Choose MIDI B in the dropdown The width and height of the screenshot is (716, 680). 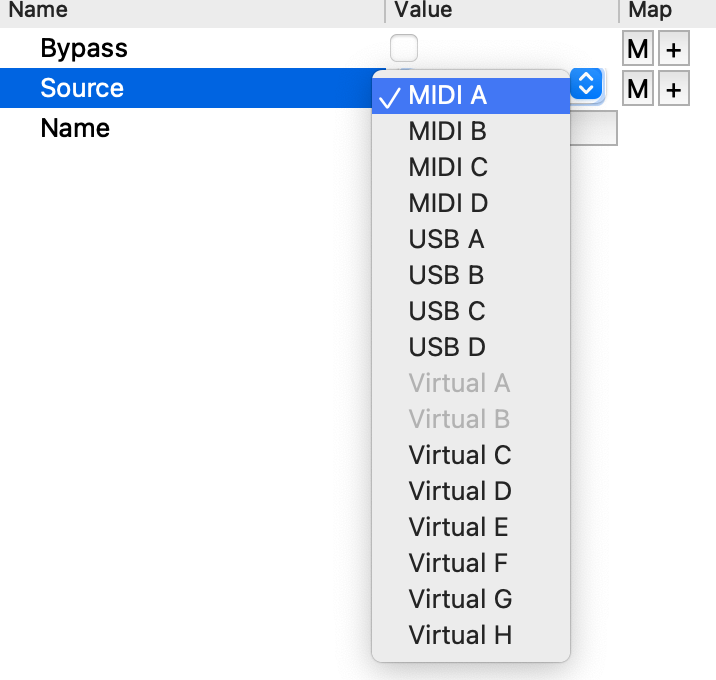point(447,131)
